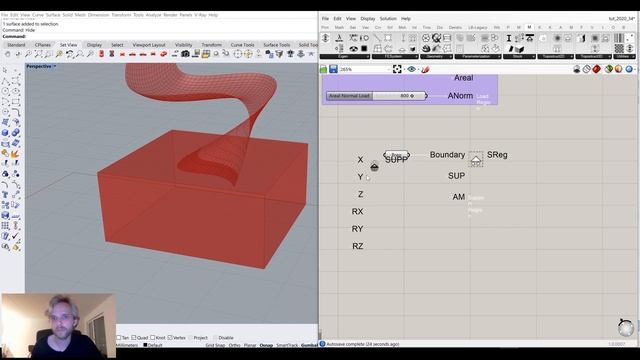Click the black square component in Eigen panel
Screen dimensions: 640x360
(x=364, y=49)
